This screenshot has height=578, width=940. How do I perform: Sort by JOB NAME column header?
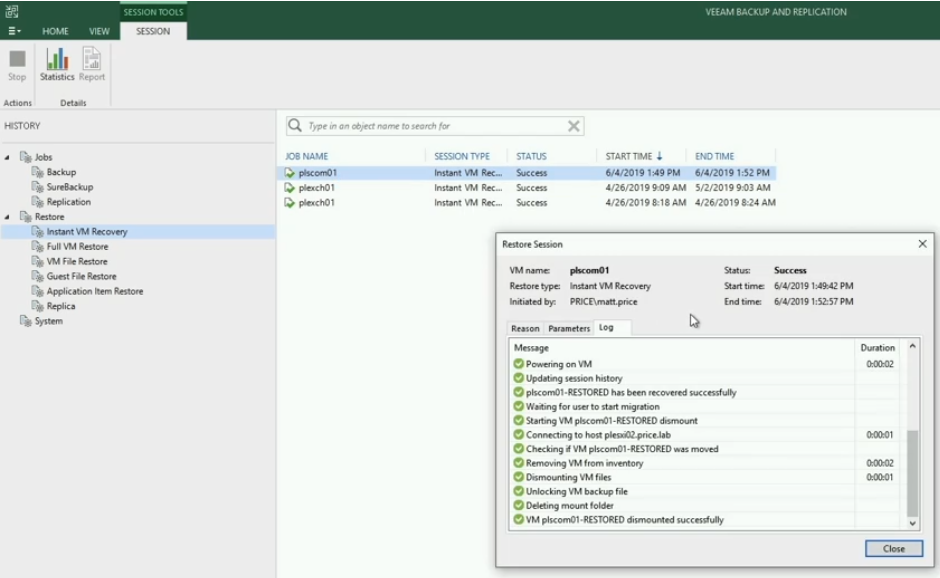pyautogui.click(x=306, y=156)
